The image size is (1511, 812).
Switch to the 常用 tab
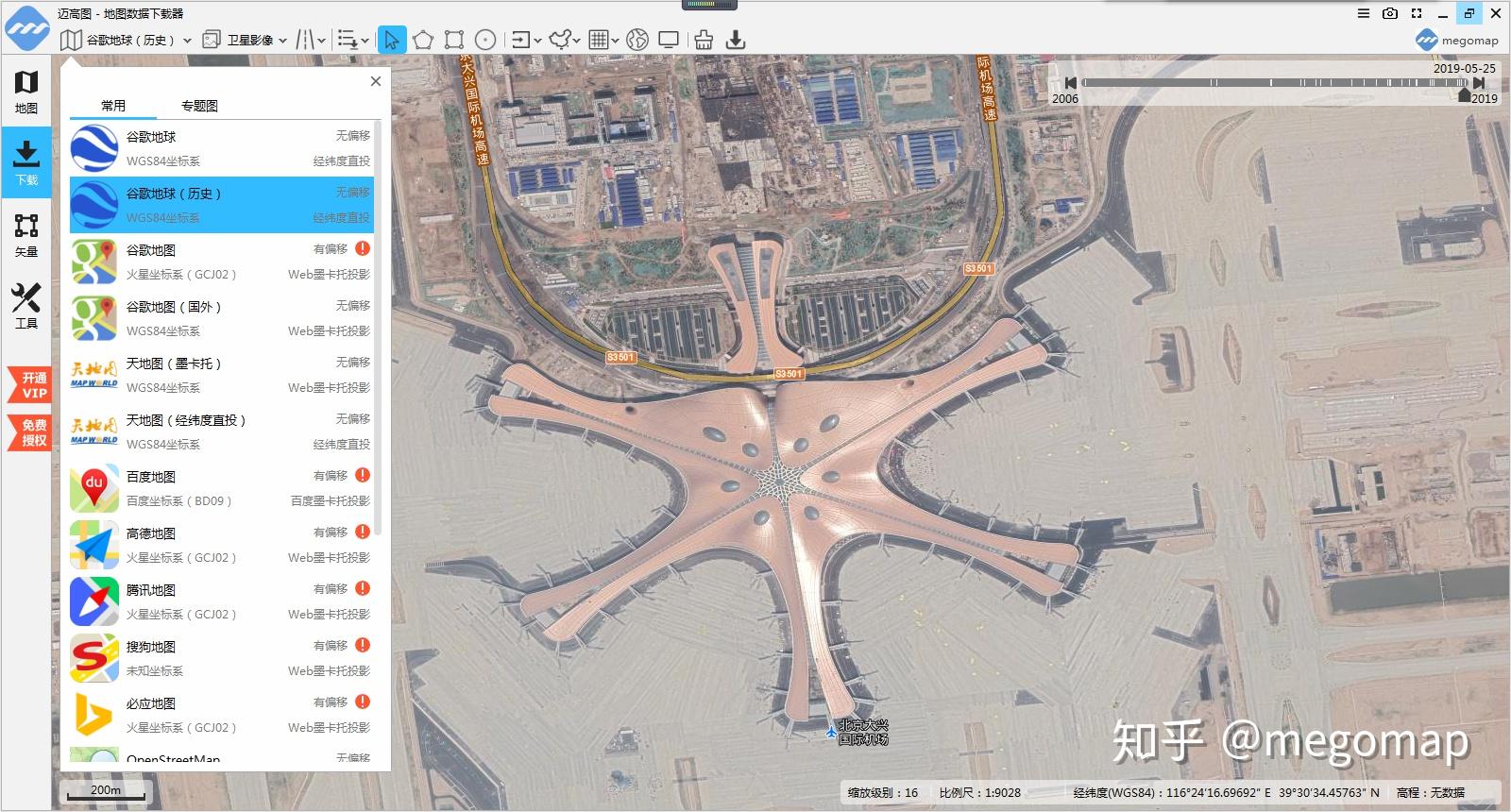click(113, 106)
